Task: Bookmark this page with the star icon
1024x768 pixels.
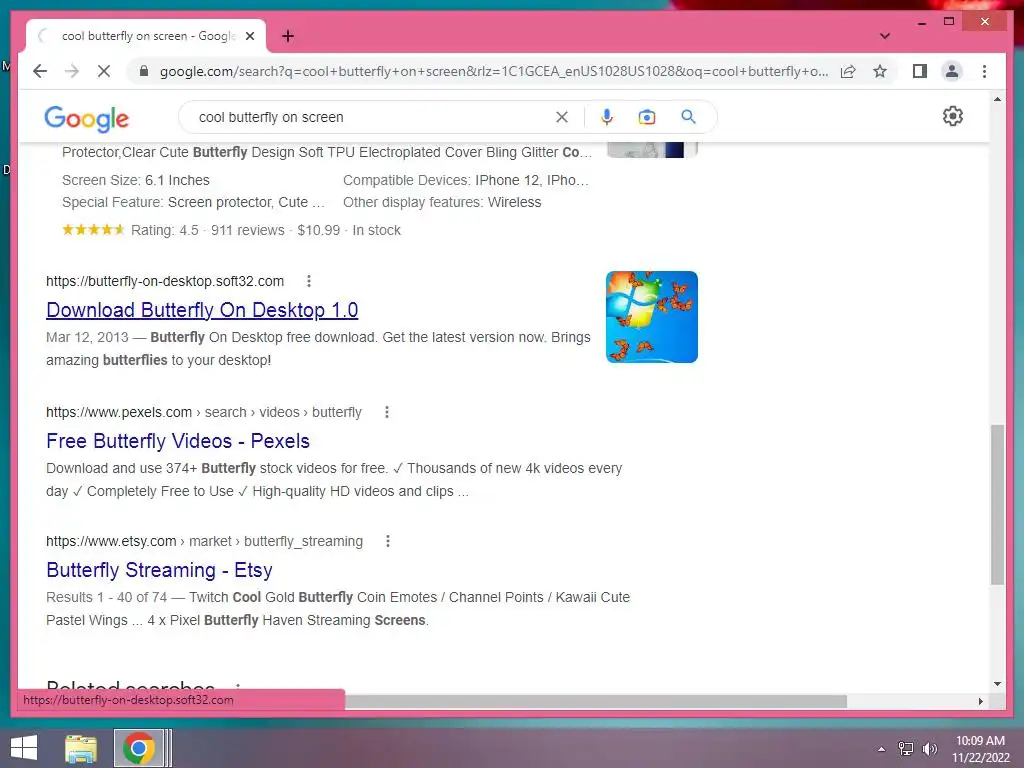Action: (x=880, y=71)
